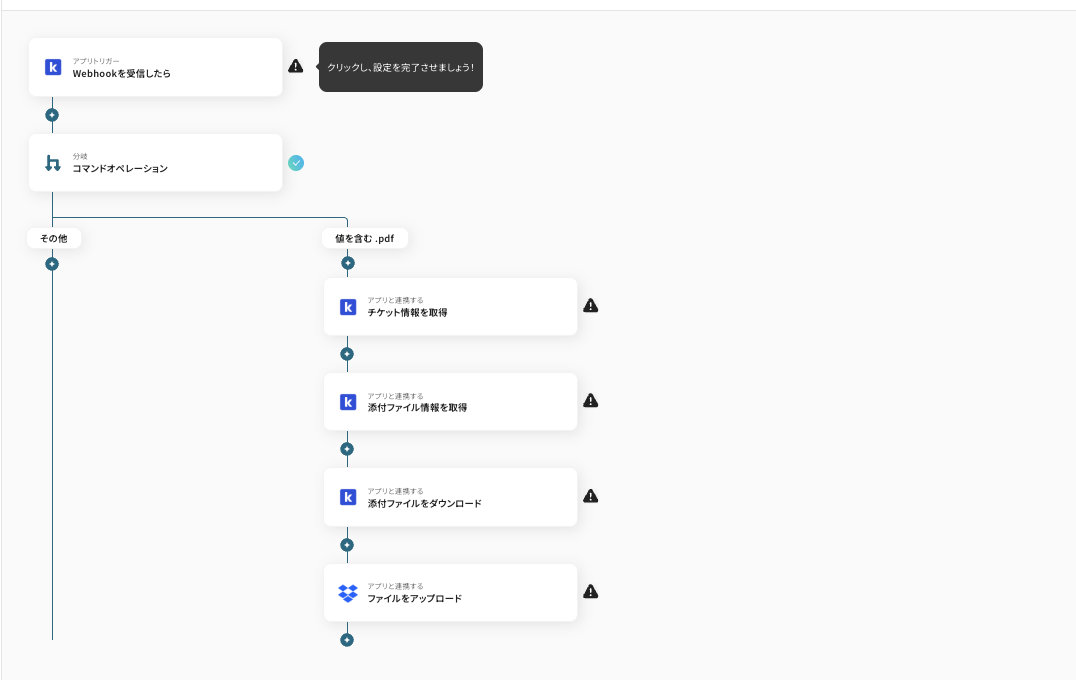The image size is (1076, 680).
Task: Click warning icon next to ファイルをアップロード
Action: point(590,592)
